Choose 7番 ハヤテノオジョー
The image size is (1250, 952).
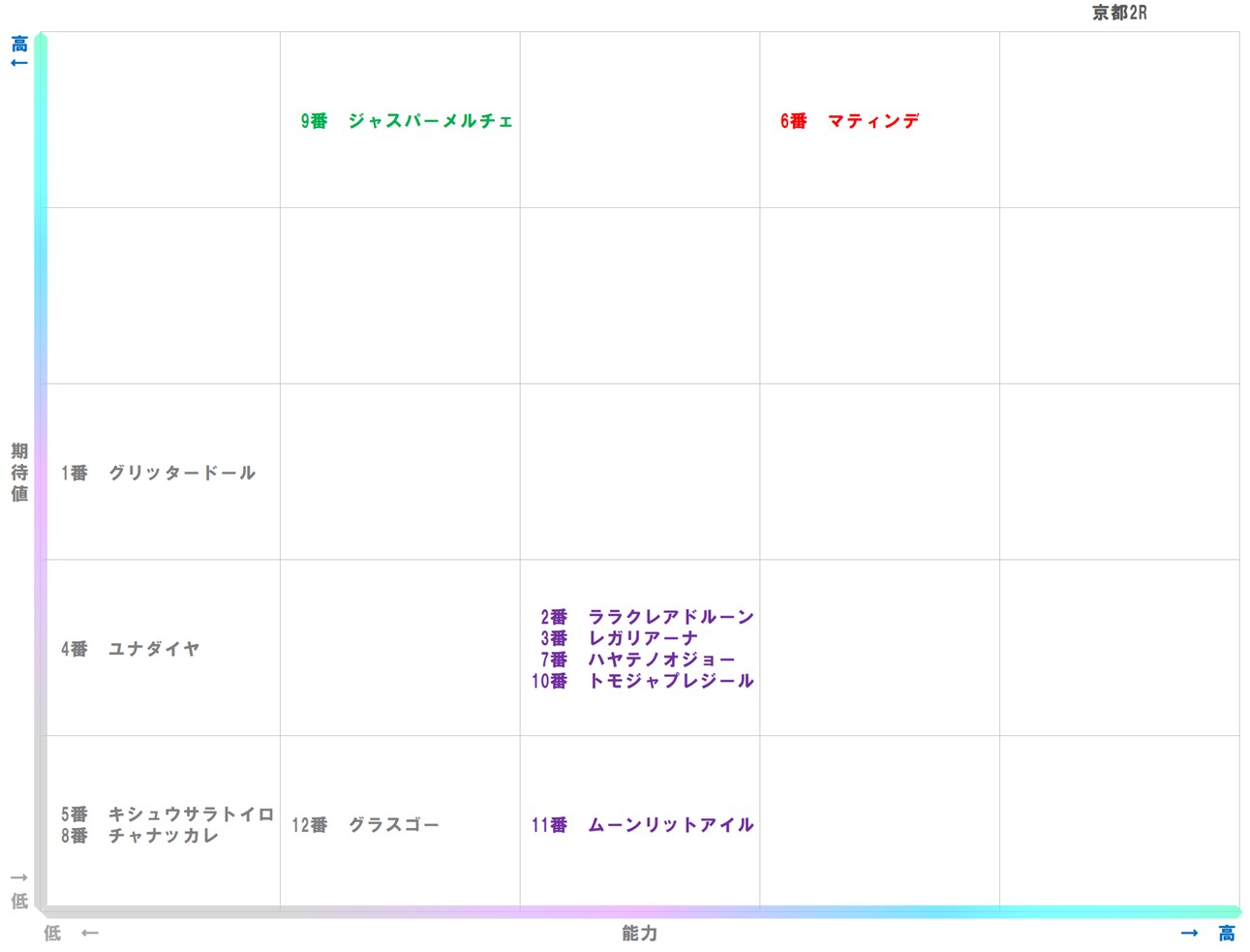[x=637, y=660]
